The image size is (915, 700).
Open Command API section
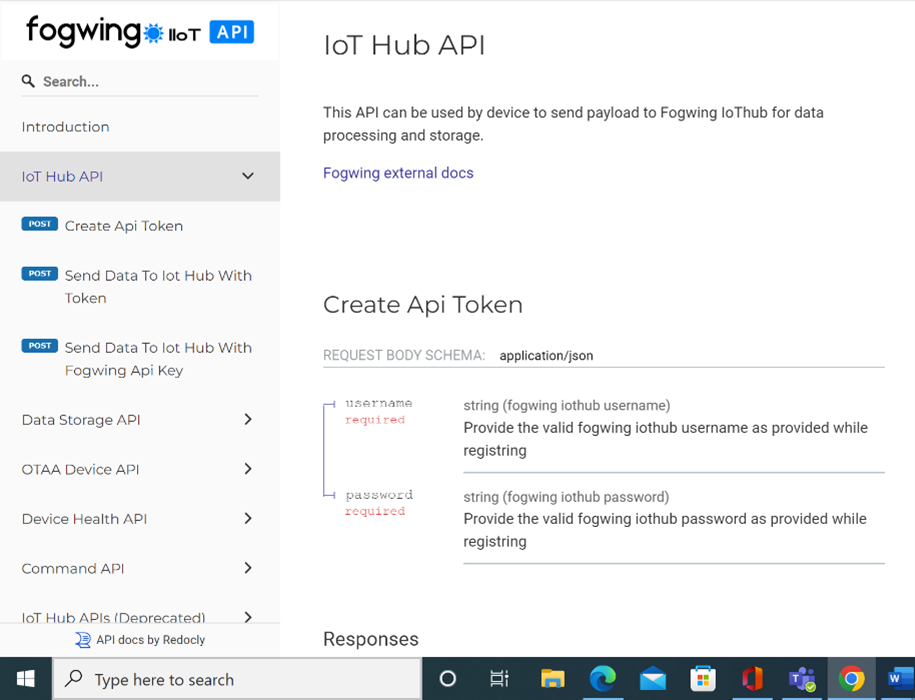click(73, 569)
